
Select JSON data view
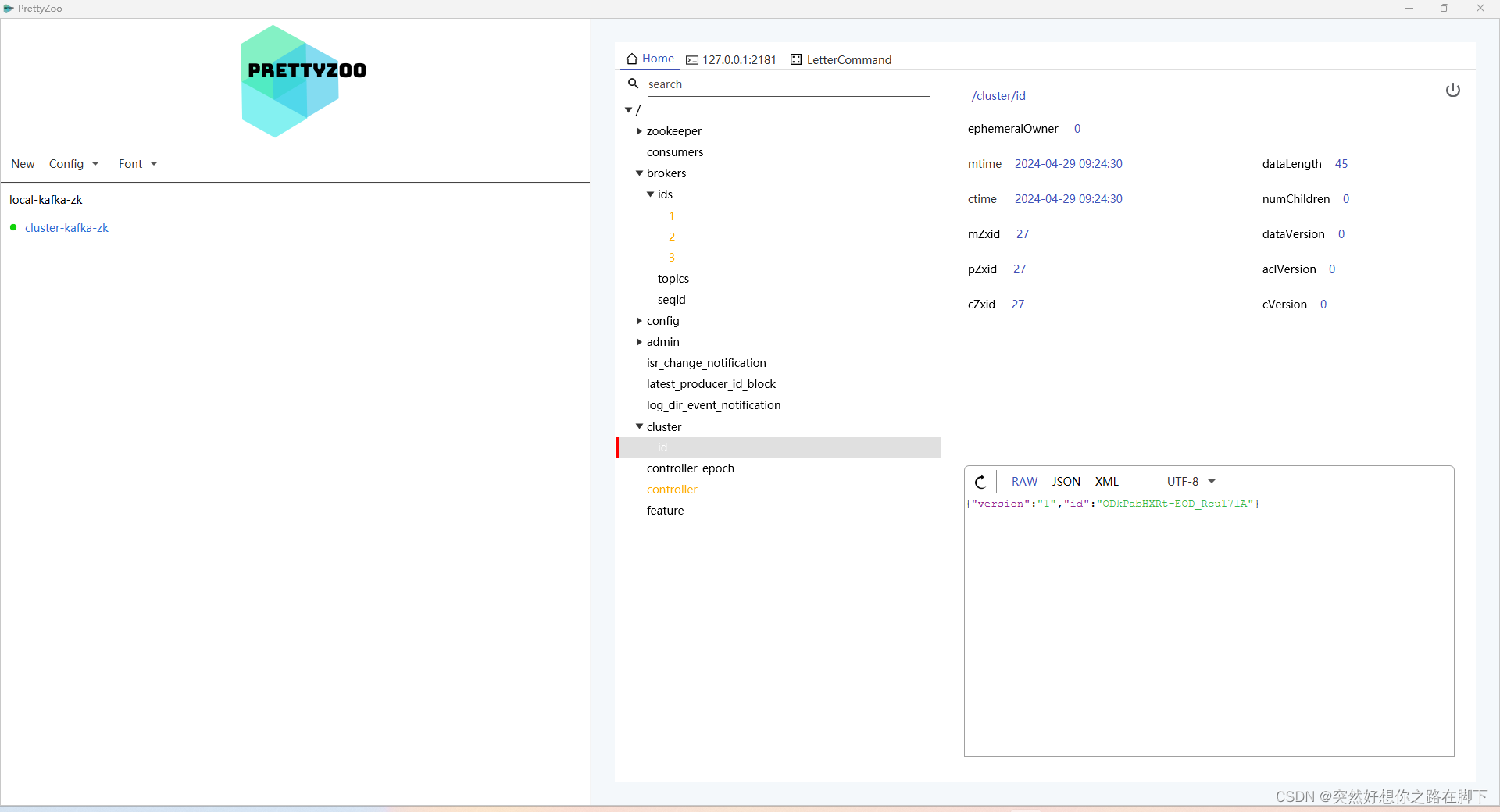(1066, 482)
